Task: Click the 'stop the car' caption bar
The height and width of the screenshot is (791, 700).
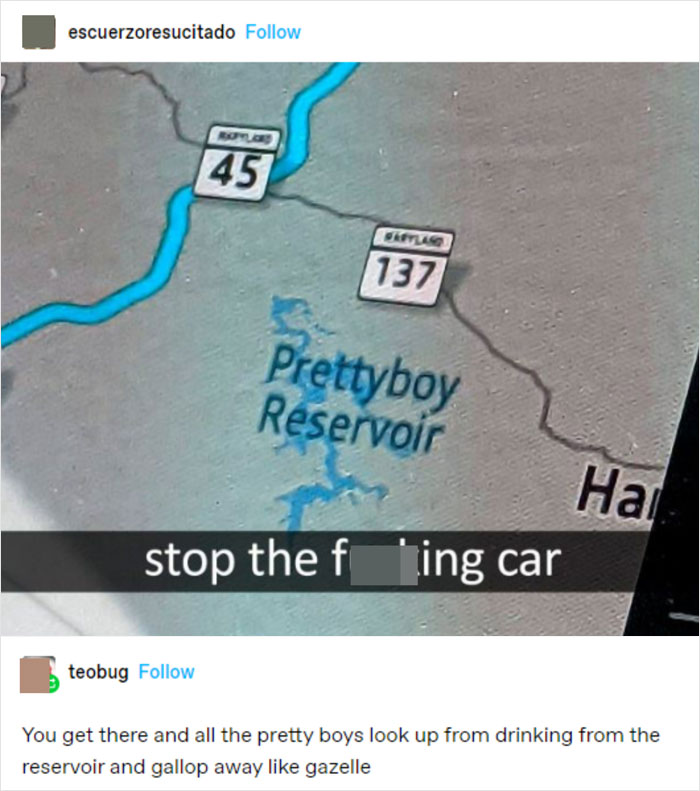Action: point(323,560)
